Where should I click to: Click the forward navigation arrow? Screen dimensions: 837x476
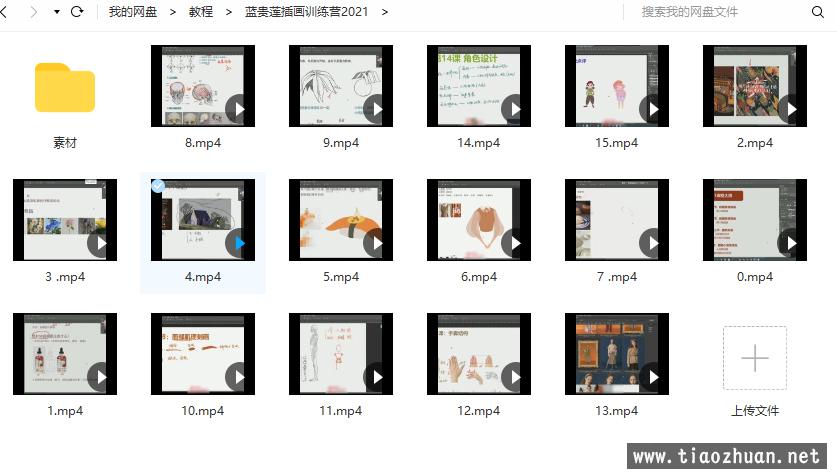coord(33,12)
